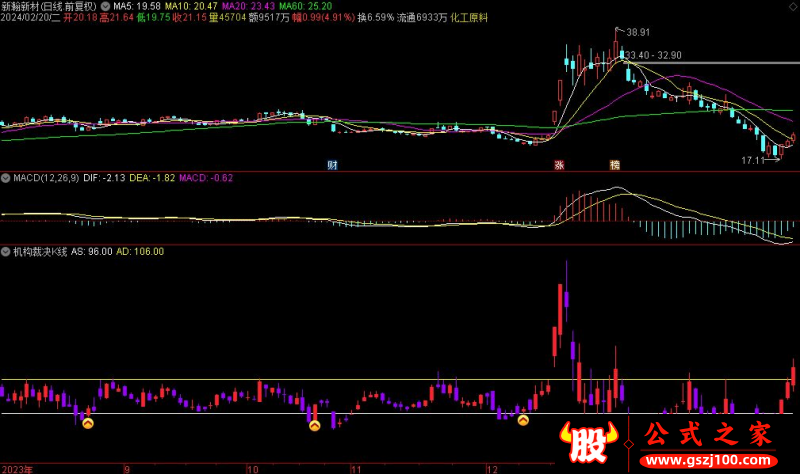This screenshot has width=800, height=474.
Task: Click the 新翰新材 stock title text
Action: click(x=21, y=6)
